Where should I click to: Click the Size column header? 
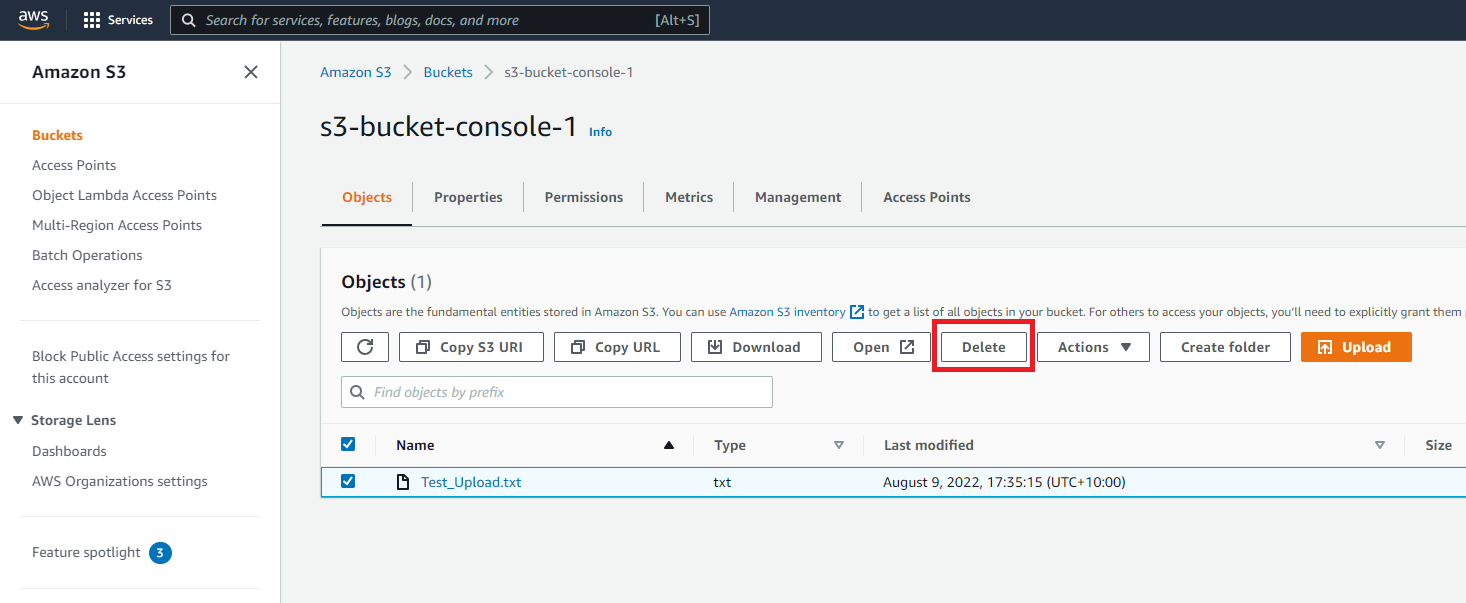click(x=1438, y=445)
